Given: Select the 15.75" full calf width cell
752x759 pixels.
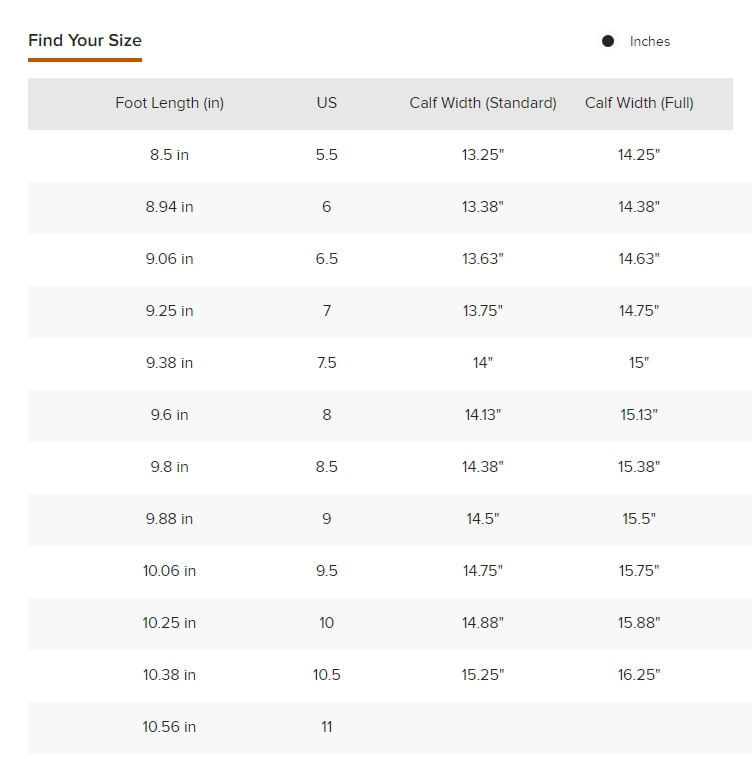Looking at the screenshot, I should (x=639, y=571).
